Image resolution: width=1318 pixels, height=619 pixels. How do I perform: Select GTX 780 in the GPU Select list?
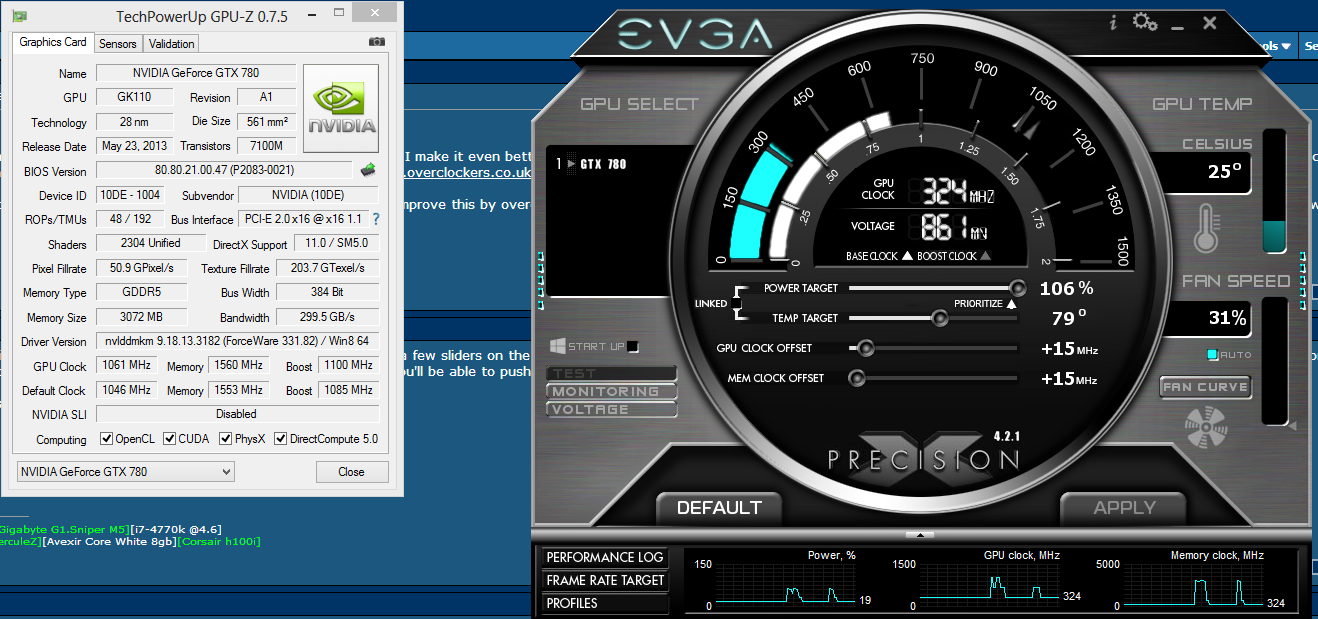pos(603,163)
